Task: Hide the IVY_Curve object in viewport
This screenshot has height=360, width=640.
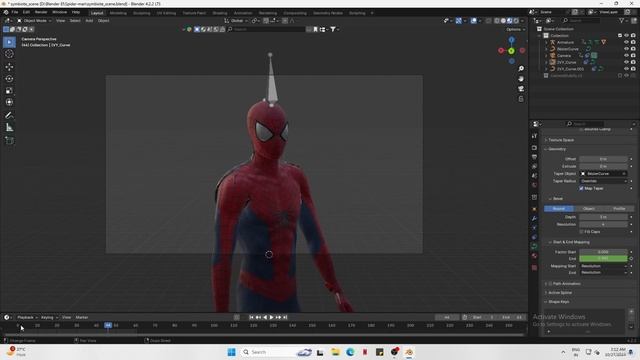Action: [x=627, y=62]
